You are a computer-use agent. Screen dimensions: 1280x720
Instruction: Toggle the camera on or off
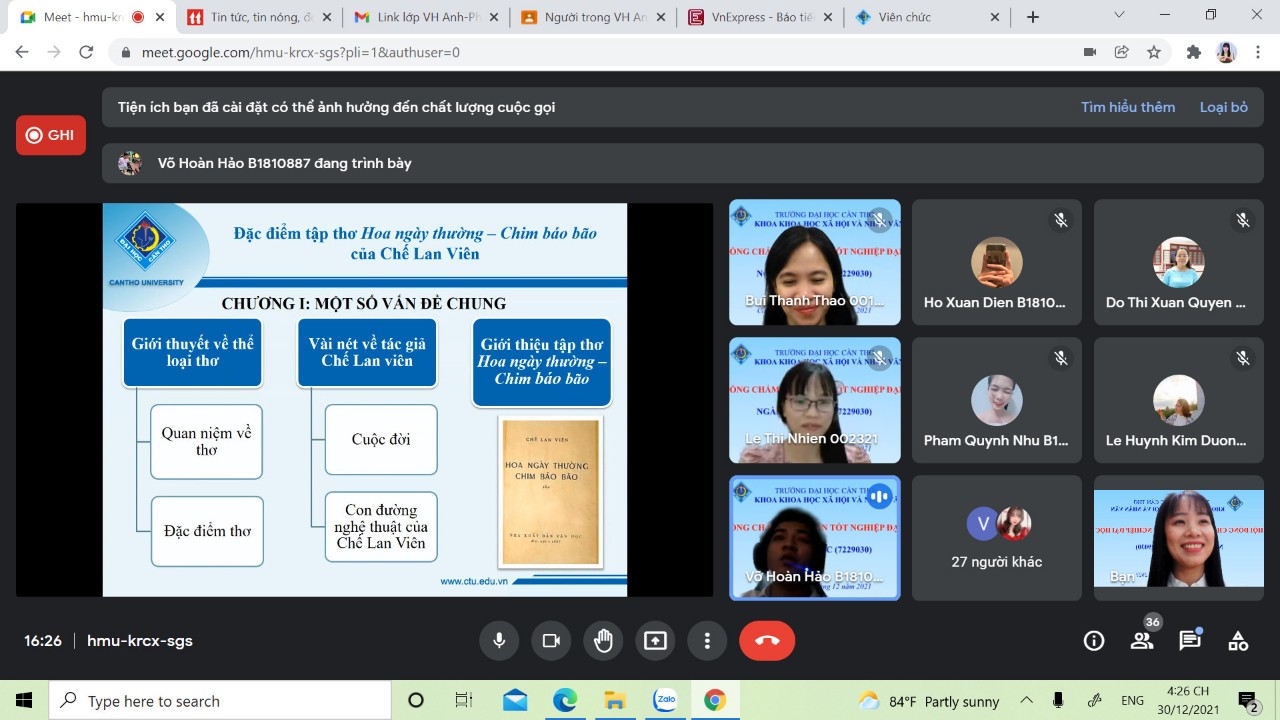tap(551, 641)
